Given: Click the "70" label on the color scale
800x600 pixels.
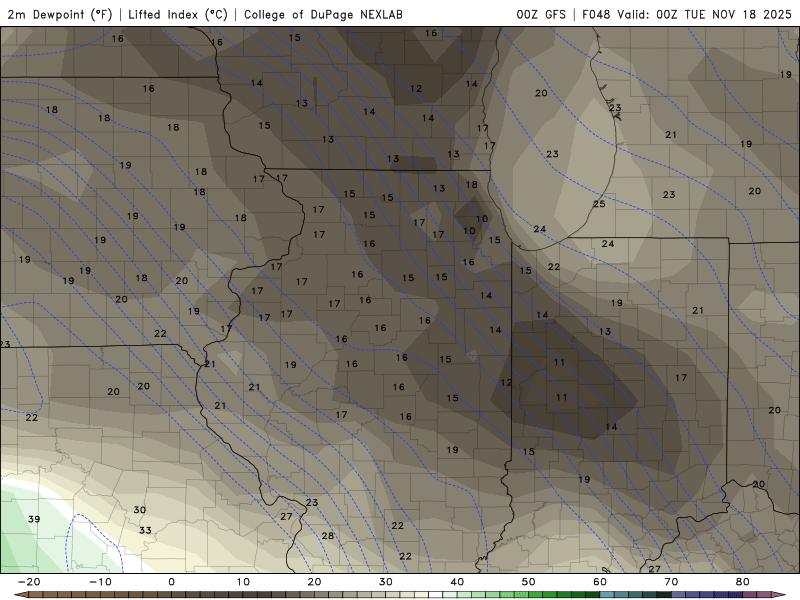Looking at the screenshot, I should pos(671,582).
